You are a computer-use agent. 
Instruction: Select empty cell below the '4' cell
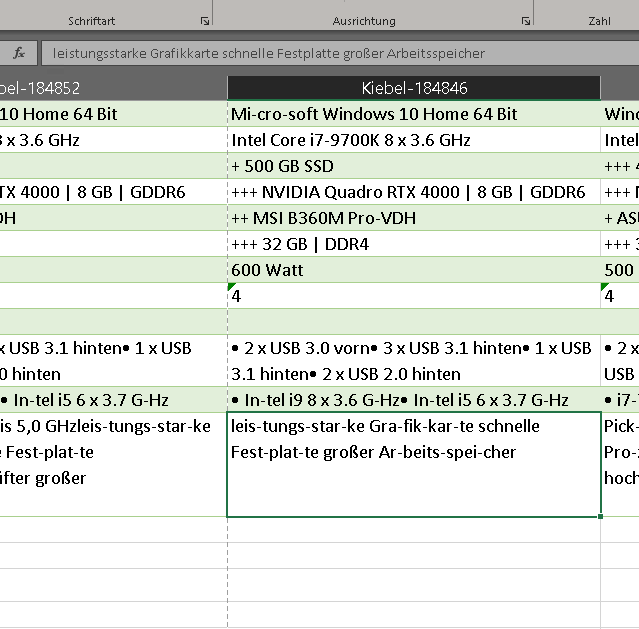[414, 322]
